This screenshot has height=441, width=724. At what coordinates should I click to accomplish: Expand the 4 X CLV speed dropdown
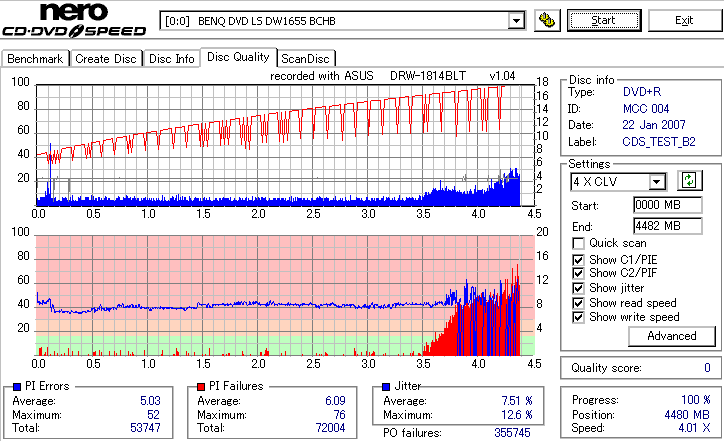coord(656,182)
